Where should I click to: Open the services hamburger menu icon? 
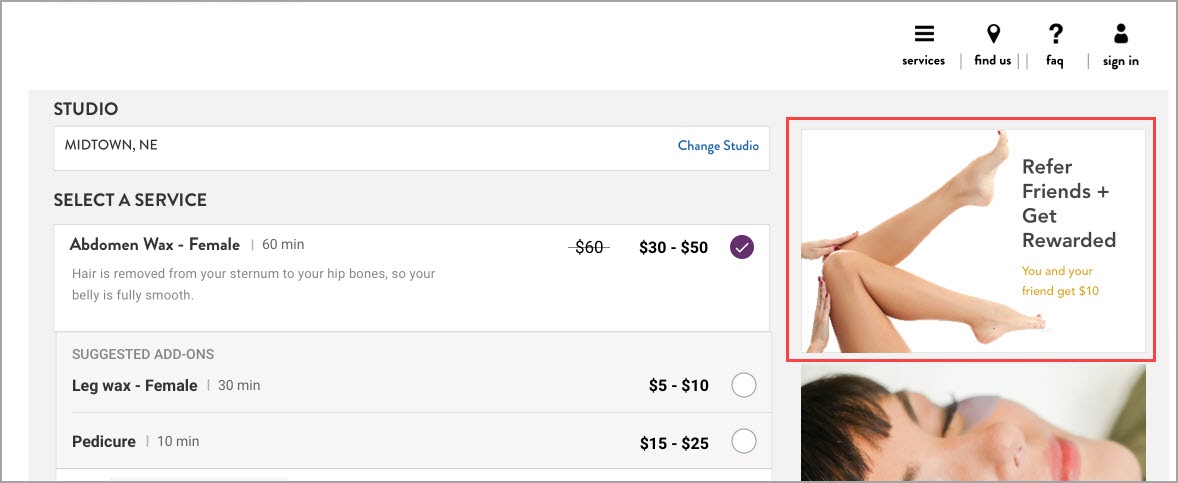coord(923,34)
